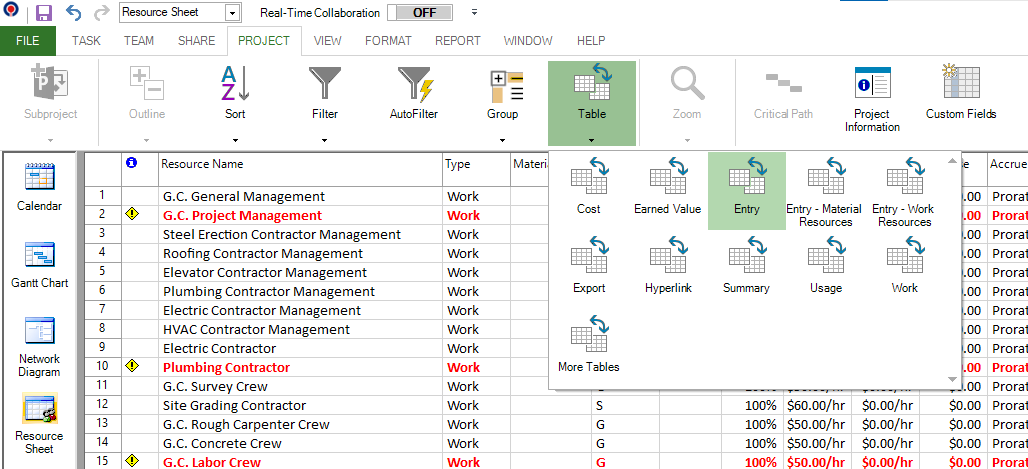Expand the Filter dropdown arrow
Screen dimensions: 1028x469
(325, 140)
